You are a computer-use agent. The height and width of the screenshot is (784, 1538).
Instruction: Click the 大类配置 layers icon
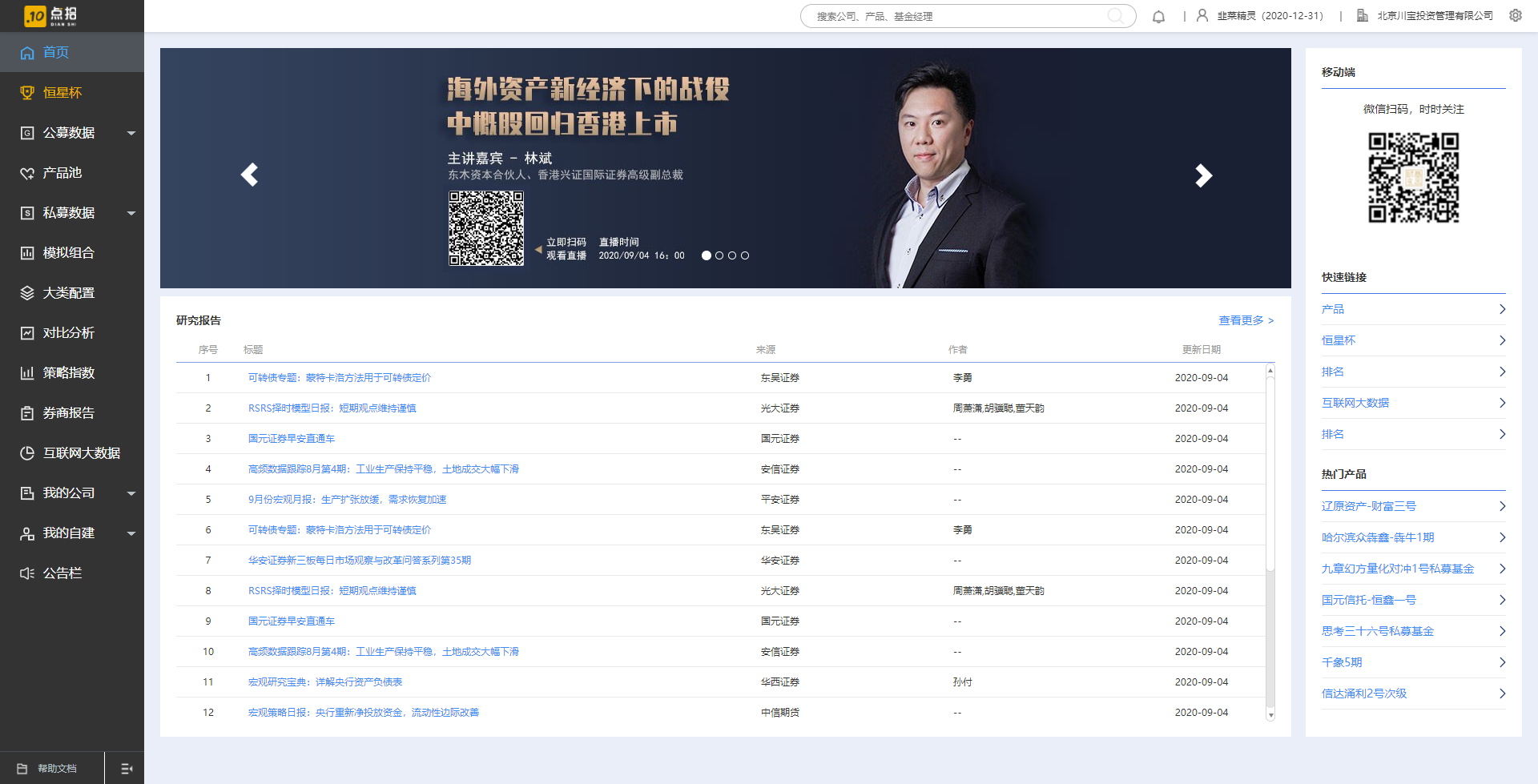coord(27,293)
